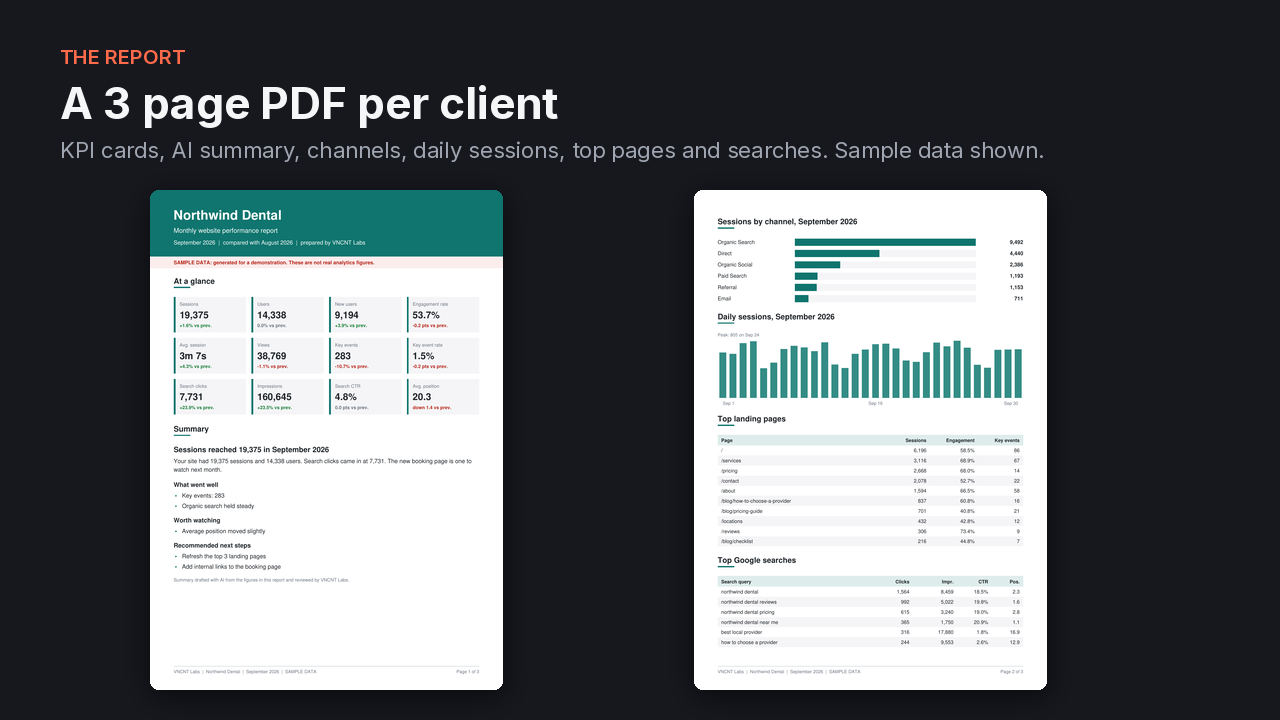Click the /services row in landing pages table
The width and height of the screenshot is (1280, 720).
tap(870, 461)
